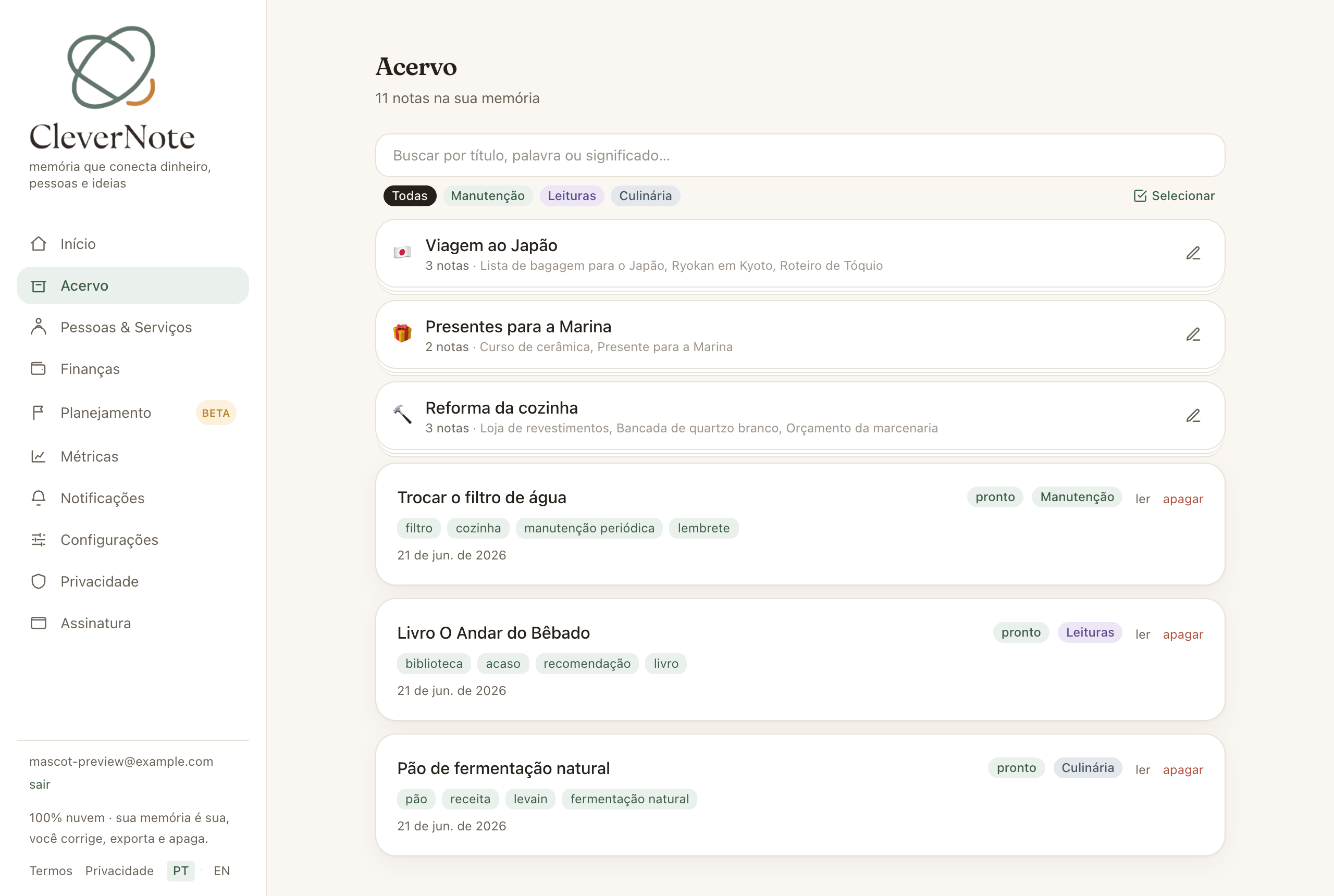Click ler on Trocar o filtro note
This screenshot has width=1334, height=896.
tap(1142, 499)
